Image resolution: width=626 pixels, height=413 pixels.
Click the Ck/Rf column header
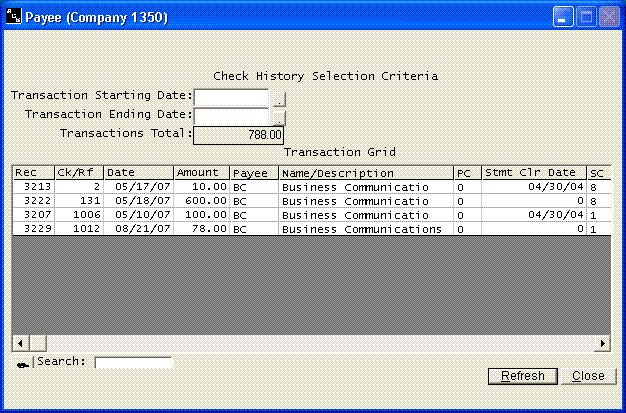[79, 173]
